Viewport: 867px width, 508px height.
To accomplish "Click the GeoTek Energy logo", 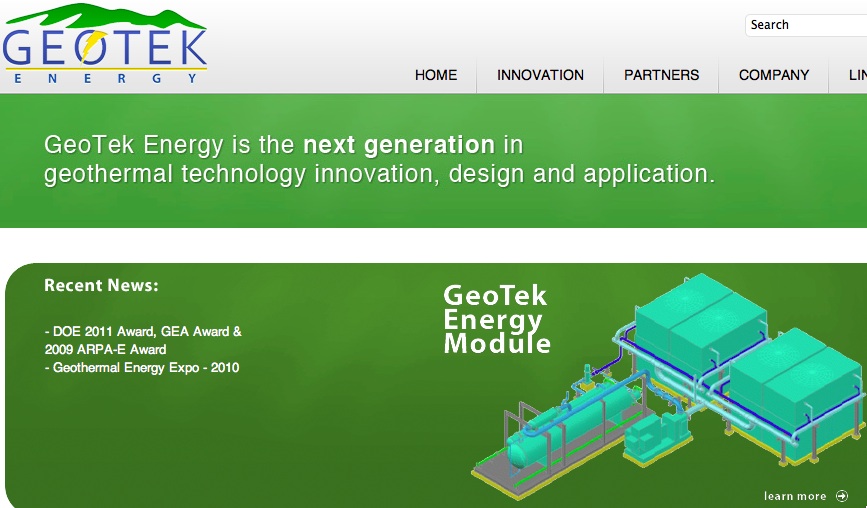I will (x=104, y=45).
